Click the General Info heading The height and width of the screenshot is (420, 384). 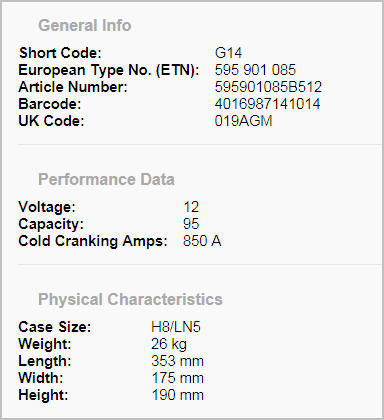click(85, 25)
